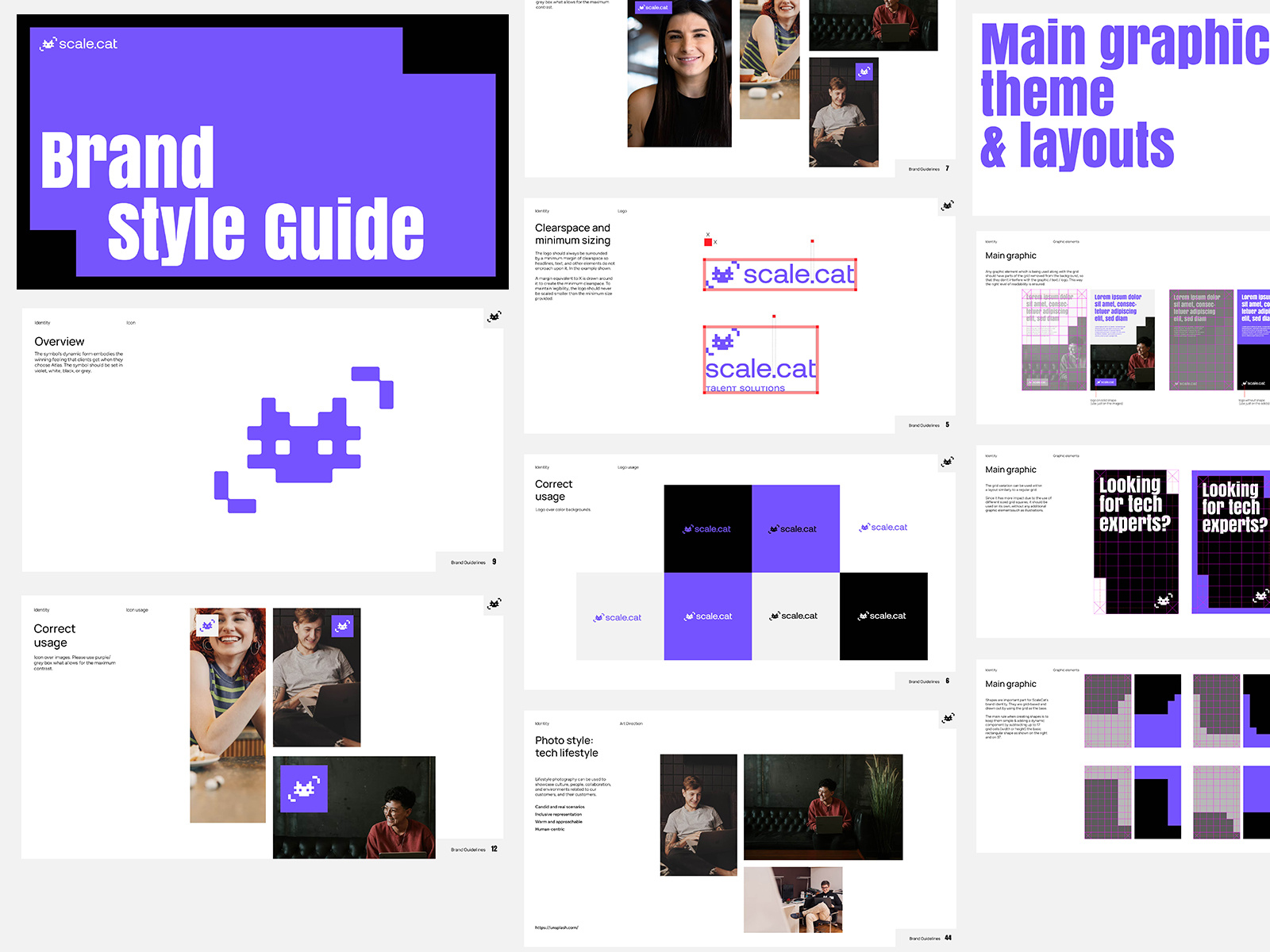Pick the light grey tile with purple logo
Screen dimensions: 1270x952
(x=620, y=616)
